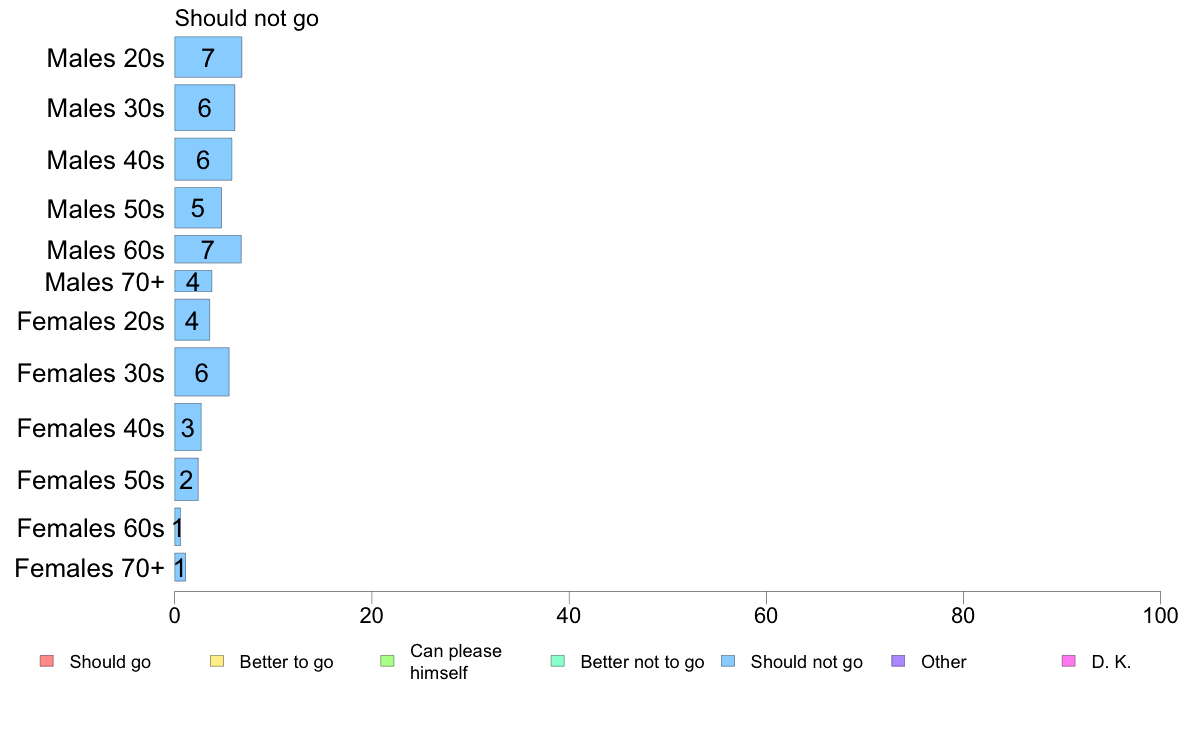Select the yellow Better to go swatch
The height and width of the screenshot is (736, 1188).
pos(217,661)
